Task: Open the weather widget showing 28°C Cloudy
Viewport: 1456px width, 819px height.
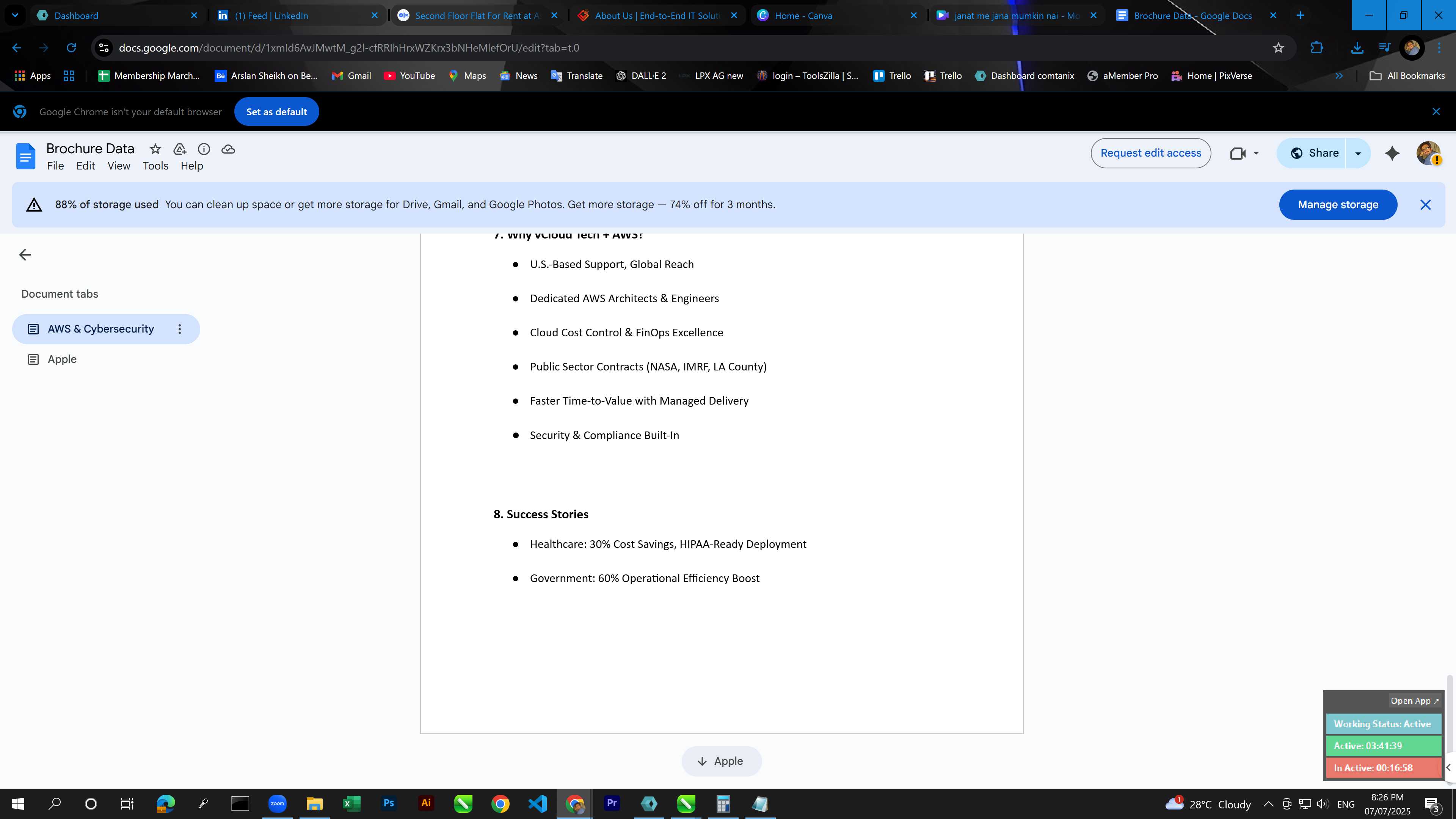Action: pos(1208,804)
